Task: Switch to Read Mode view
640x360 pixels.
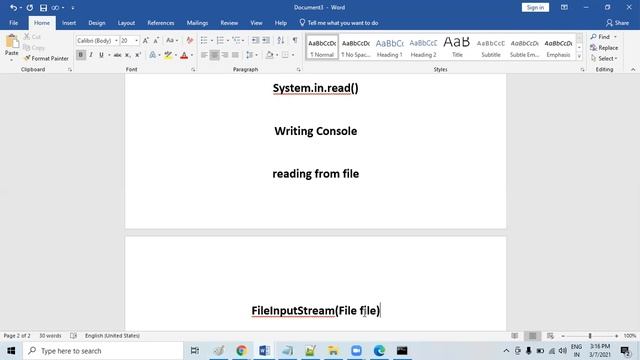Action: [515, 336]
